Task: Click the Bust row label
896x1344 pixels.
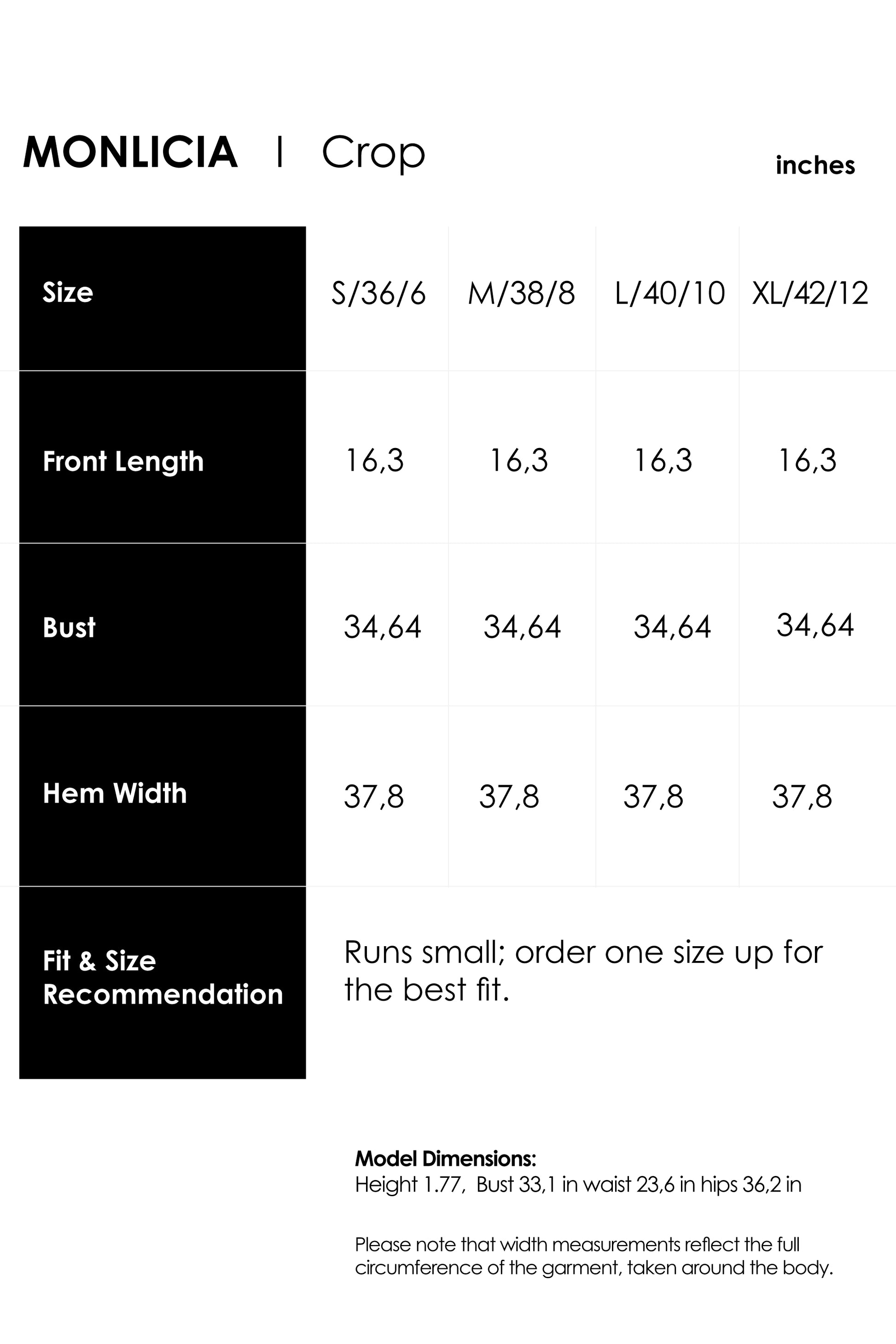Action: (69, 628)
